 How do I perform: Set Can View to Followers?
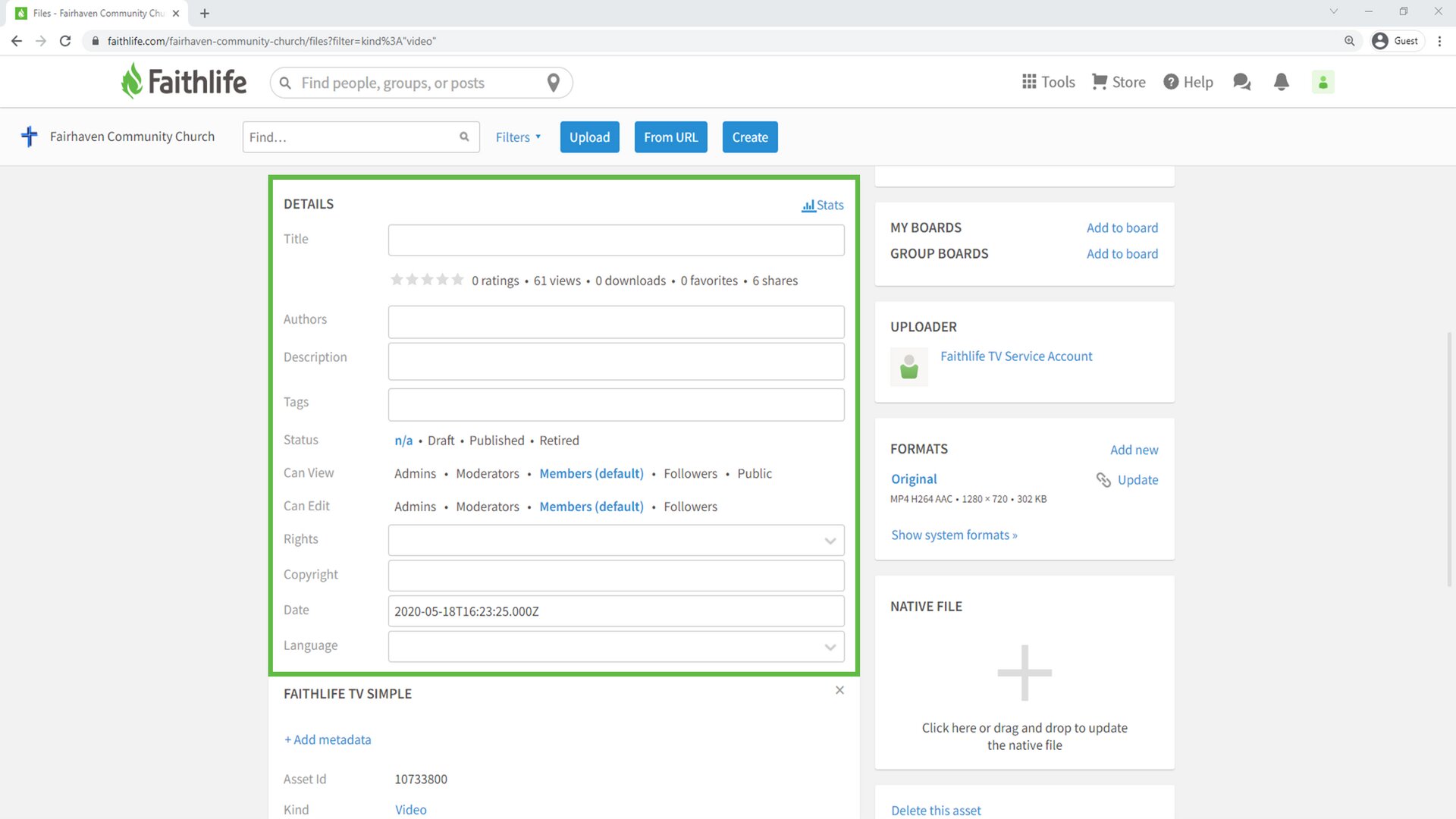690,473
